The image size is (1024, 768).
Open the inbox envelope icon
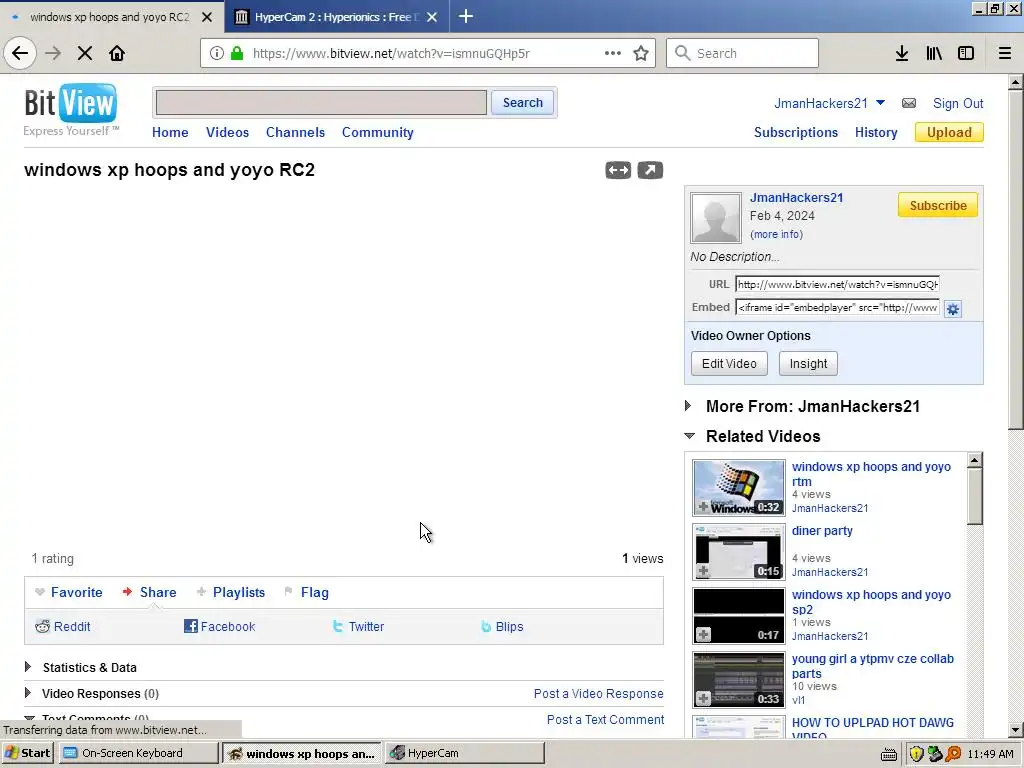(x=909, y=103)
